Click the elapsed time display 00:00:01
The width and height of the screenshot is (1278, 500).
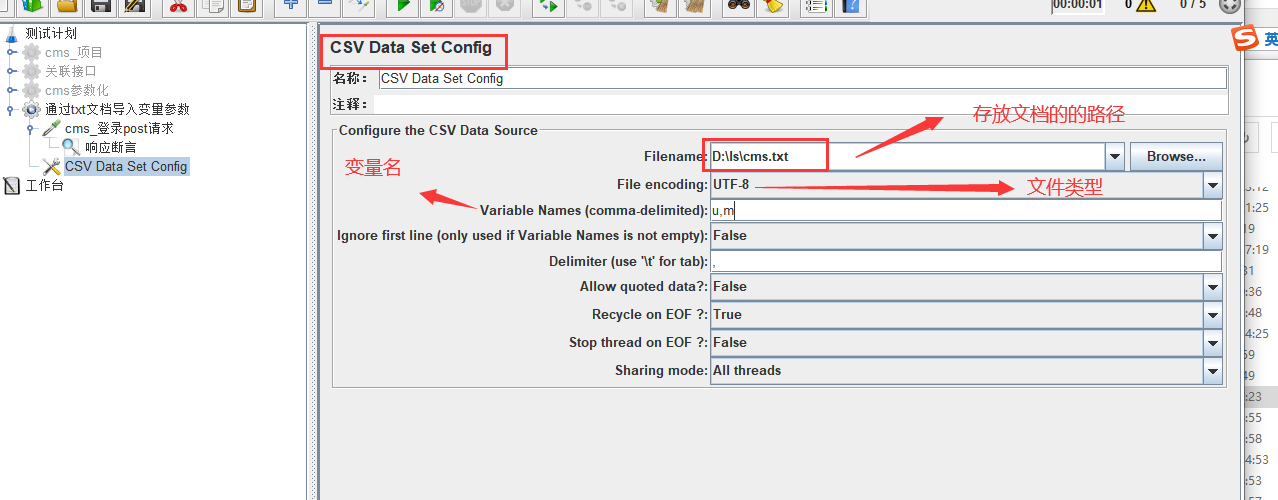(1078, 5)
